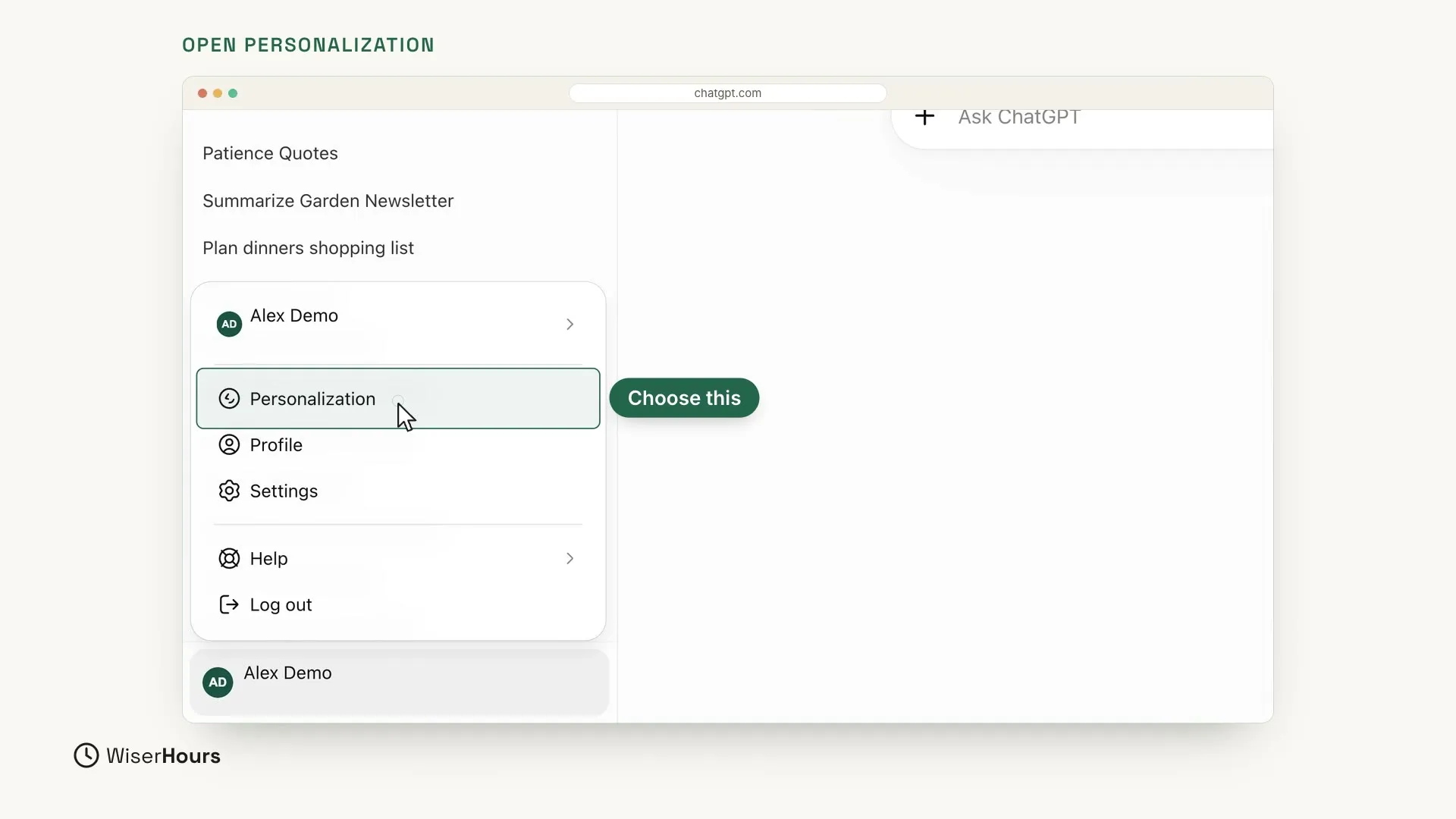Viewport: 1456px width, 819px height.
Task: Click the AD avatar in popup menu
Action: (x=229, y=325)
